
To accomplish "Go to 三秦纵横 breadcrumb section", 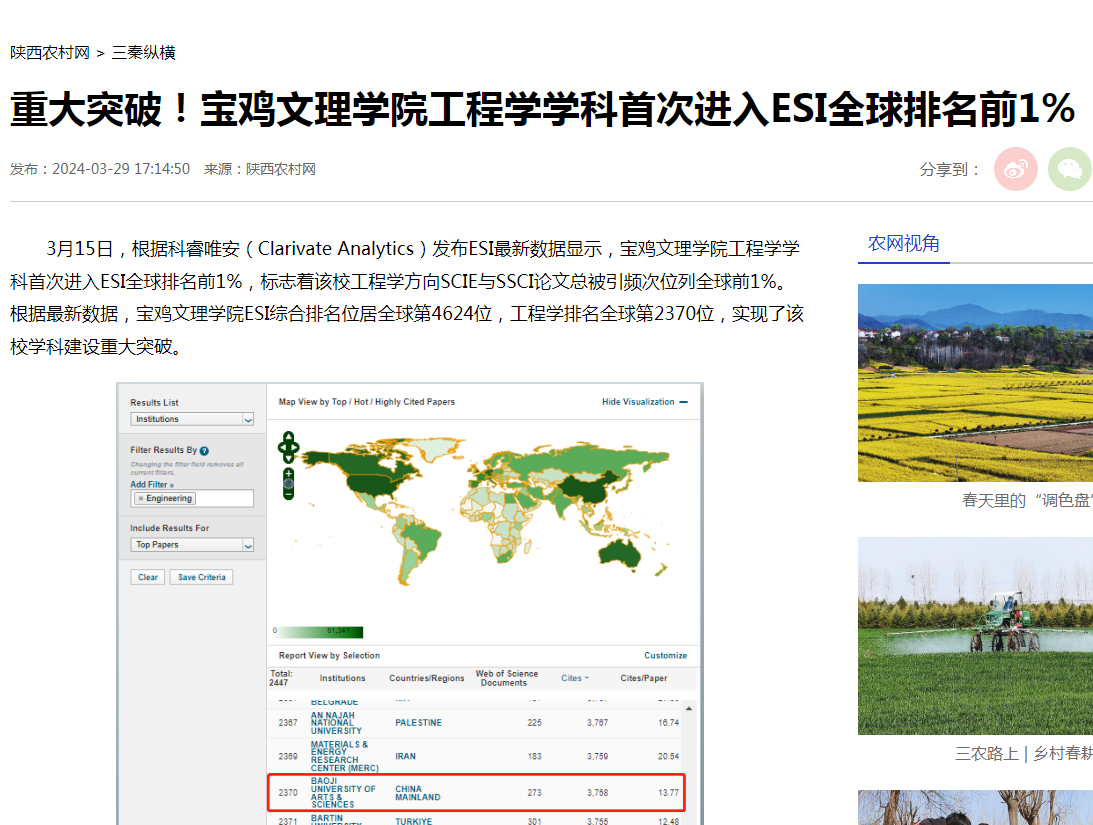I will (144, 53).
